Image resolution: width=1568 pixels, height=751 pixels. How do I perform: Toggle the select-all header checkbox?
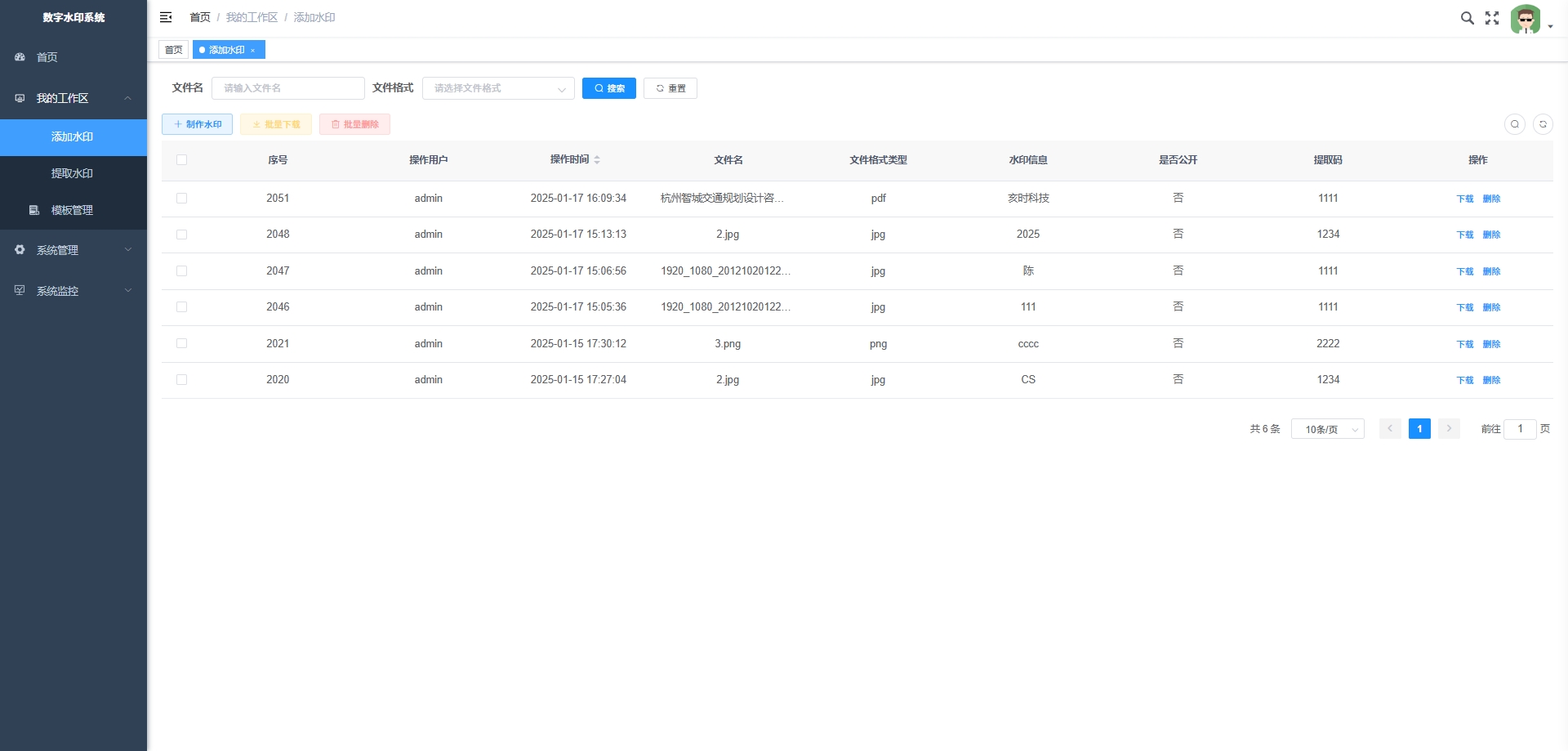181,160
